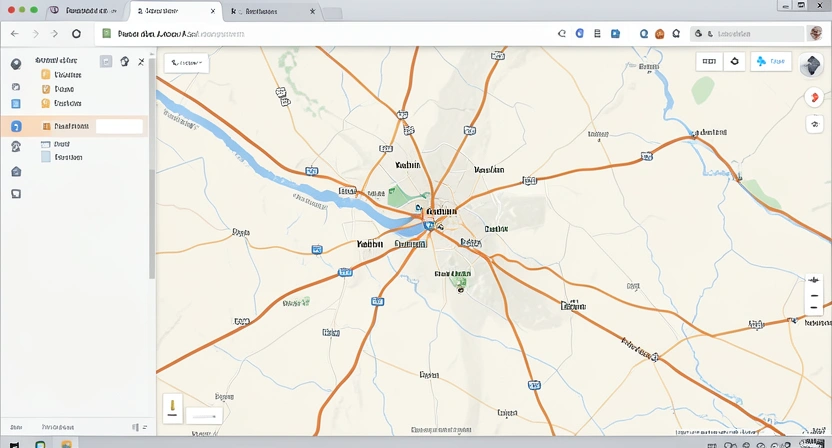The height and width of the screenshot is (448, 832).
Task: Zoom in with the plus button
Action: click(813, 281)
